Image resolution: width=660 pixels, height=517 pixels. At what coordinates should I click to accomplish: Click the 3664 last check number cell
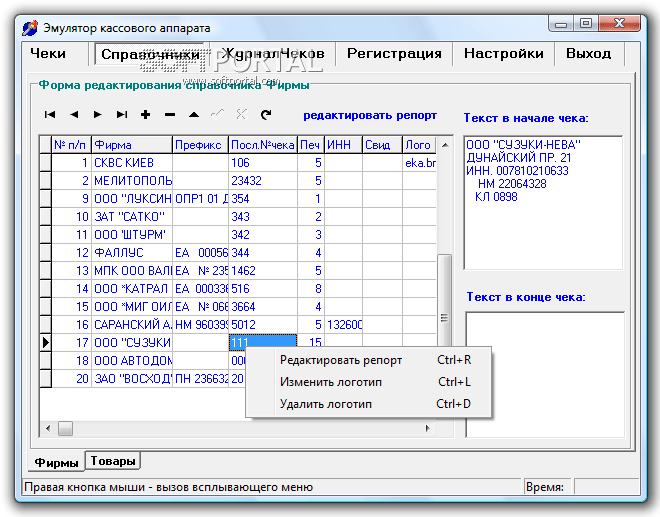(263, 306)
